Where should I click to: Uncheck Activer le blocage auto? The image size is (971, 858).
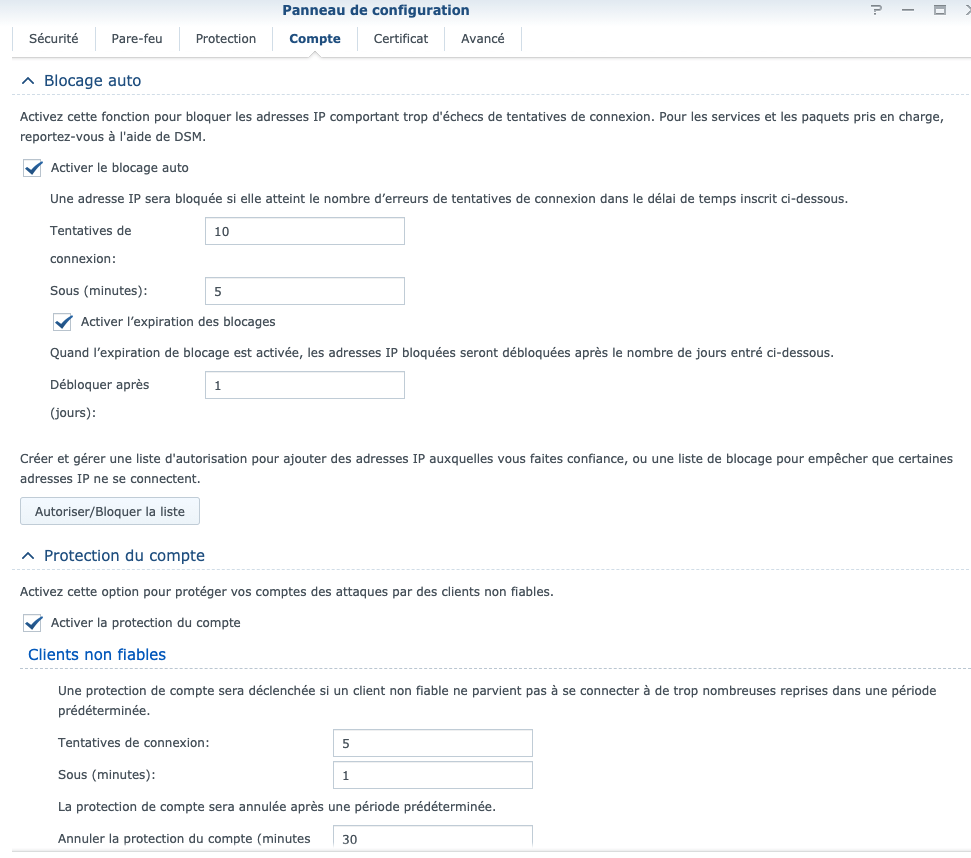[x=33, y=168]
